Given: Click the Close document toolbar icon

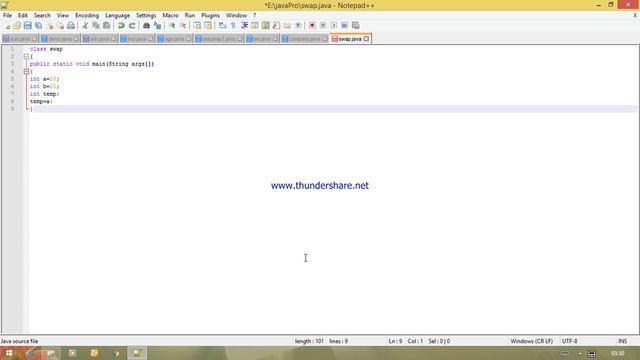Looking at the screenshot, I should tap(50, 26).
